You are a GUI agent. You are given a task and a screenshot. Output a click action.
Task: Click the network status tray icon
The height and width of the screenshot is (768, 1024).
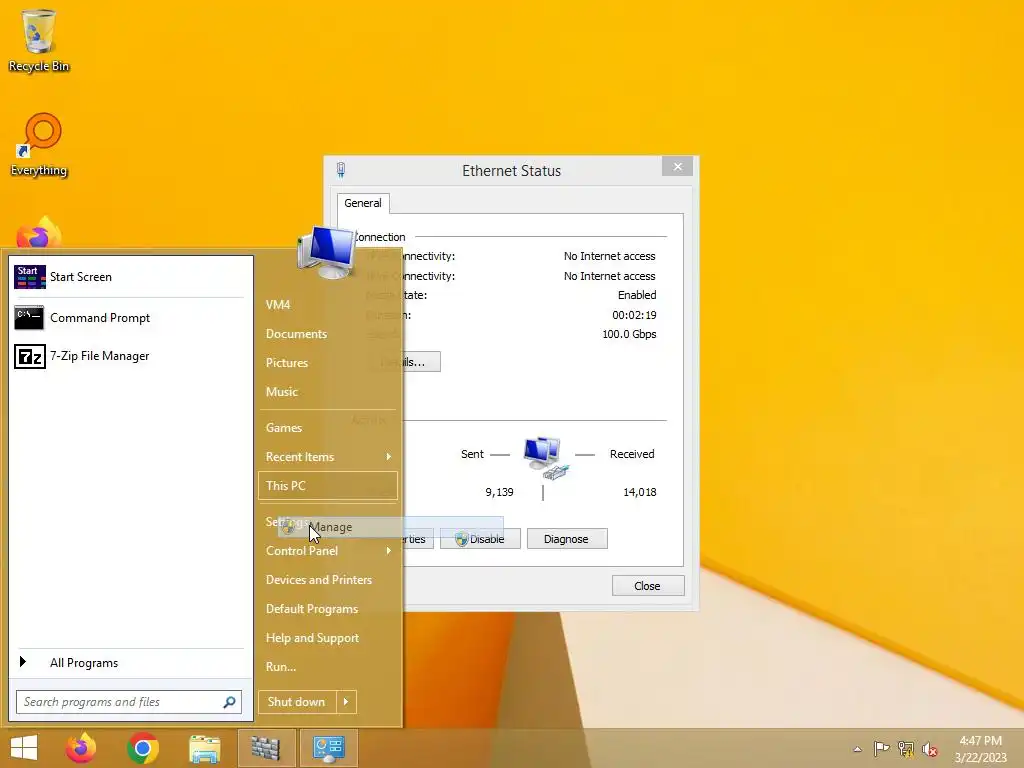click(906, 749)
